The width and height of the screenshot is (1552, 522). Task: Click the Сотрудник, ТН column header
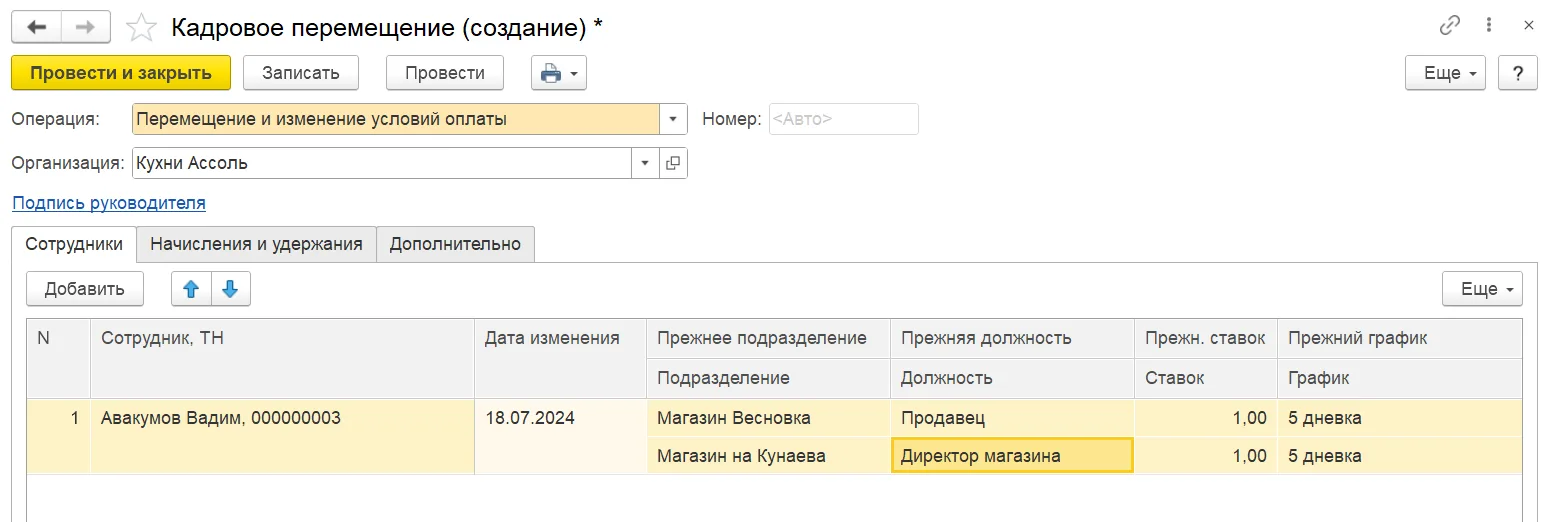coord(282,358)
